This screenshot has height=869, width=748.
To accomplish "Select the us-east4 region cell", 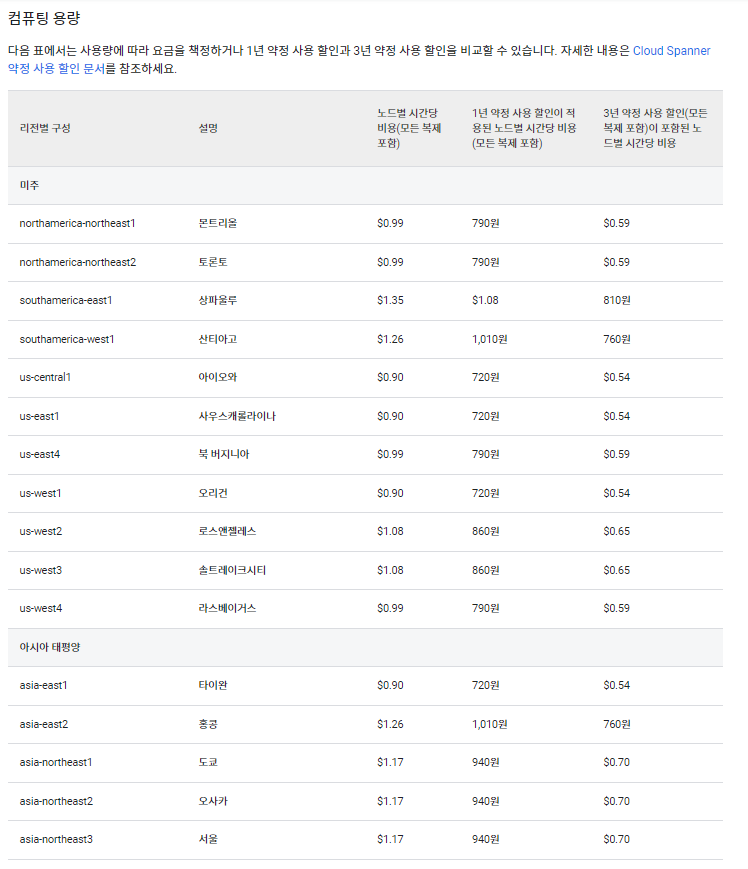I will [40, 455].
